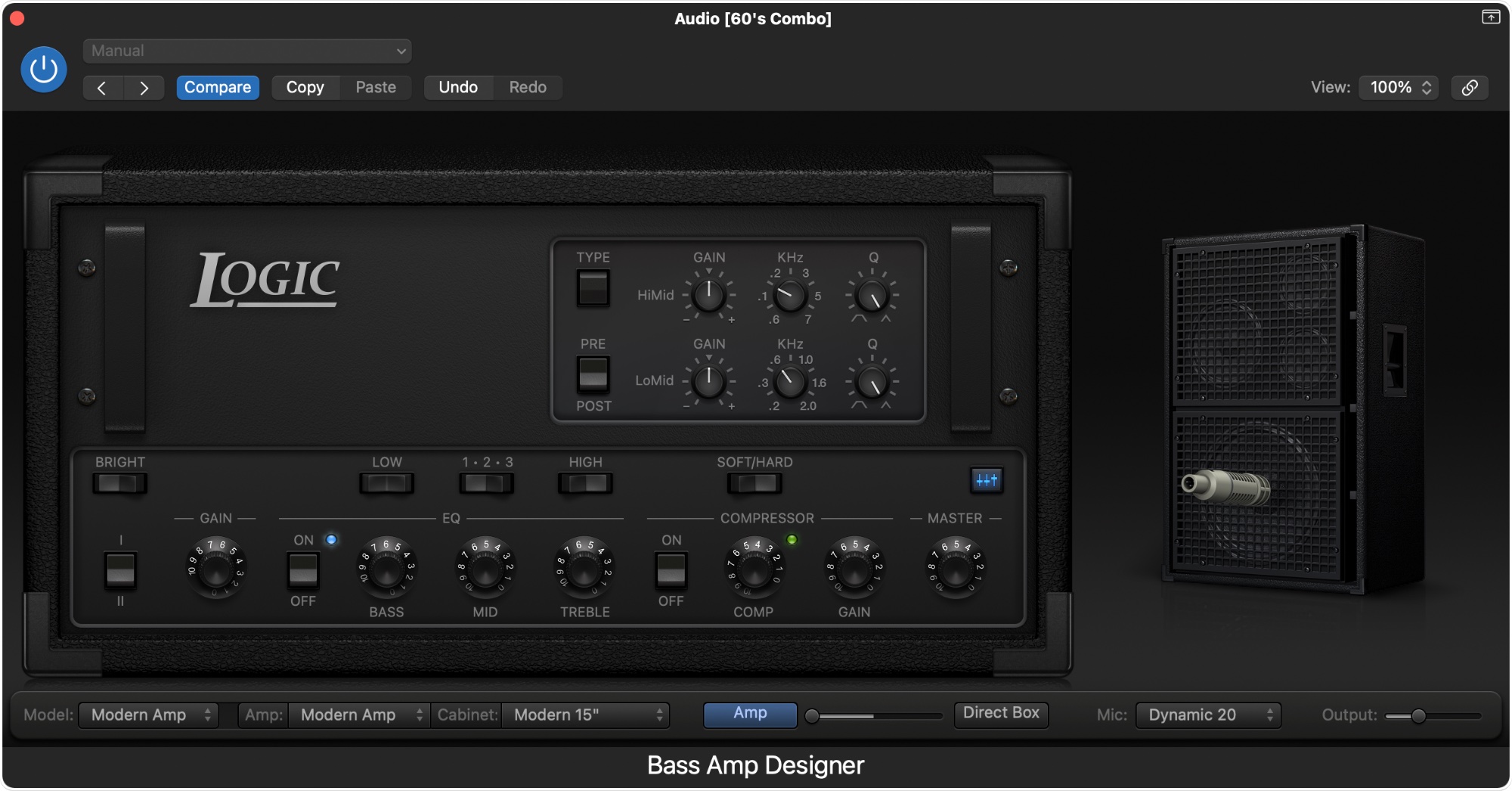Click the compressor GAIN knob
1512x791 pixels.
pyautogui.click(x=854, y=569)
